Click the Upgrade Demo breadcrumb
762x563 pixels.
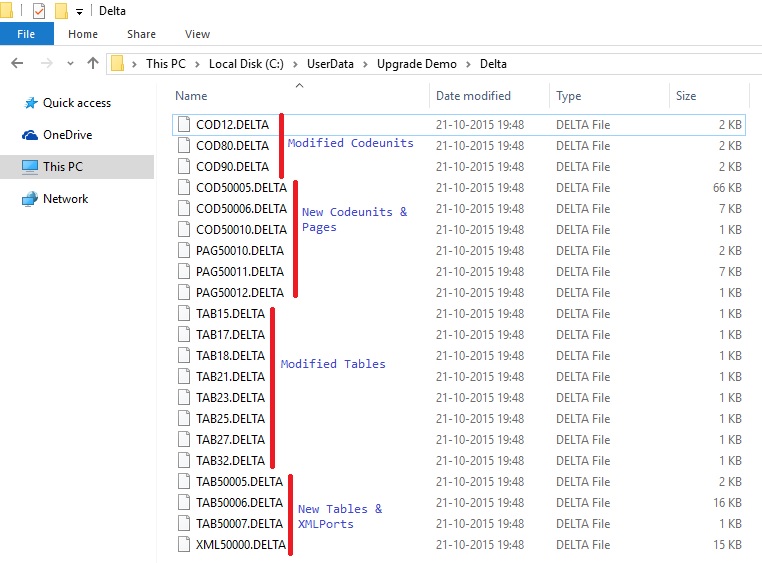click(416, 64)
